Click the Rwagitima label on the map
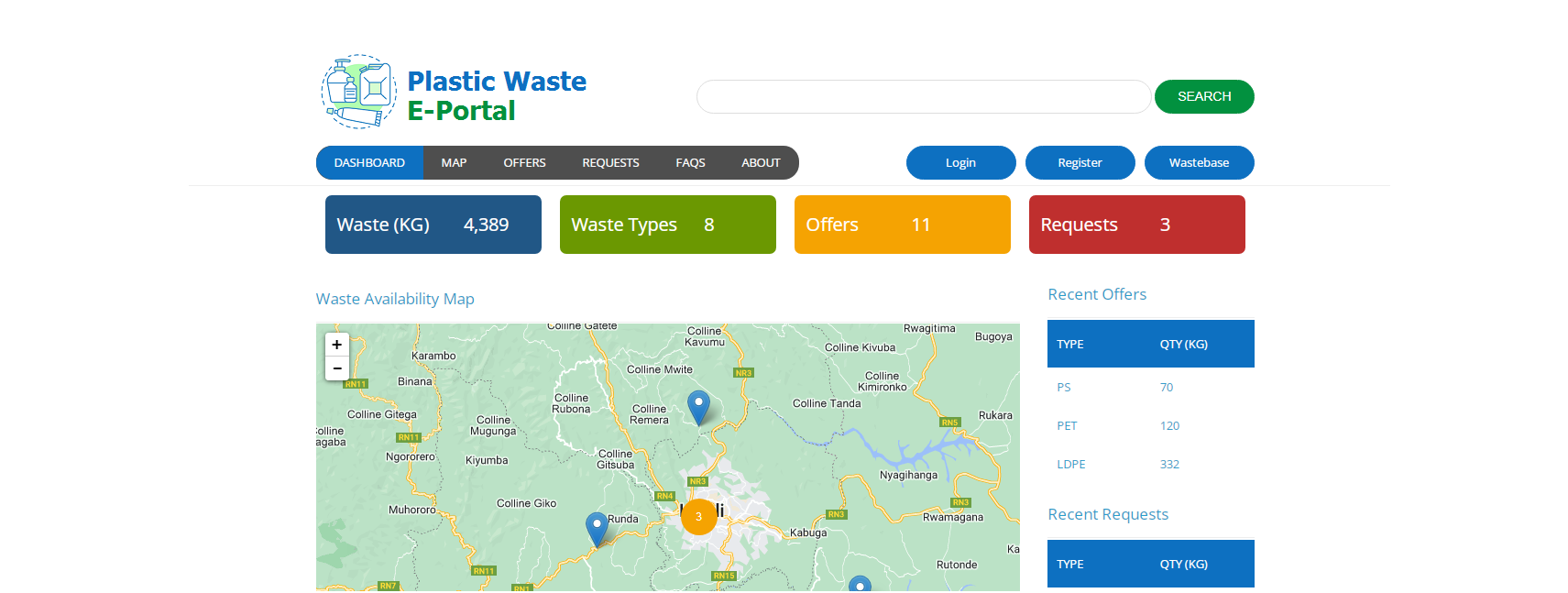 tap(929, 328)
